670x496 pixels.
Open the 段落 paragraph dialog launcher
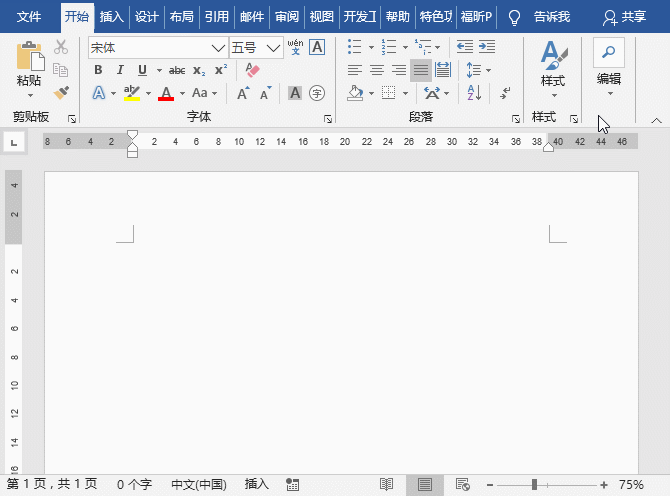coord(516,119)
